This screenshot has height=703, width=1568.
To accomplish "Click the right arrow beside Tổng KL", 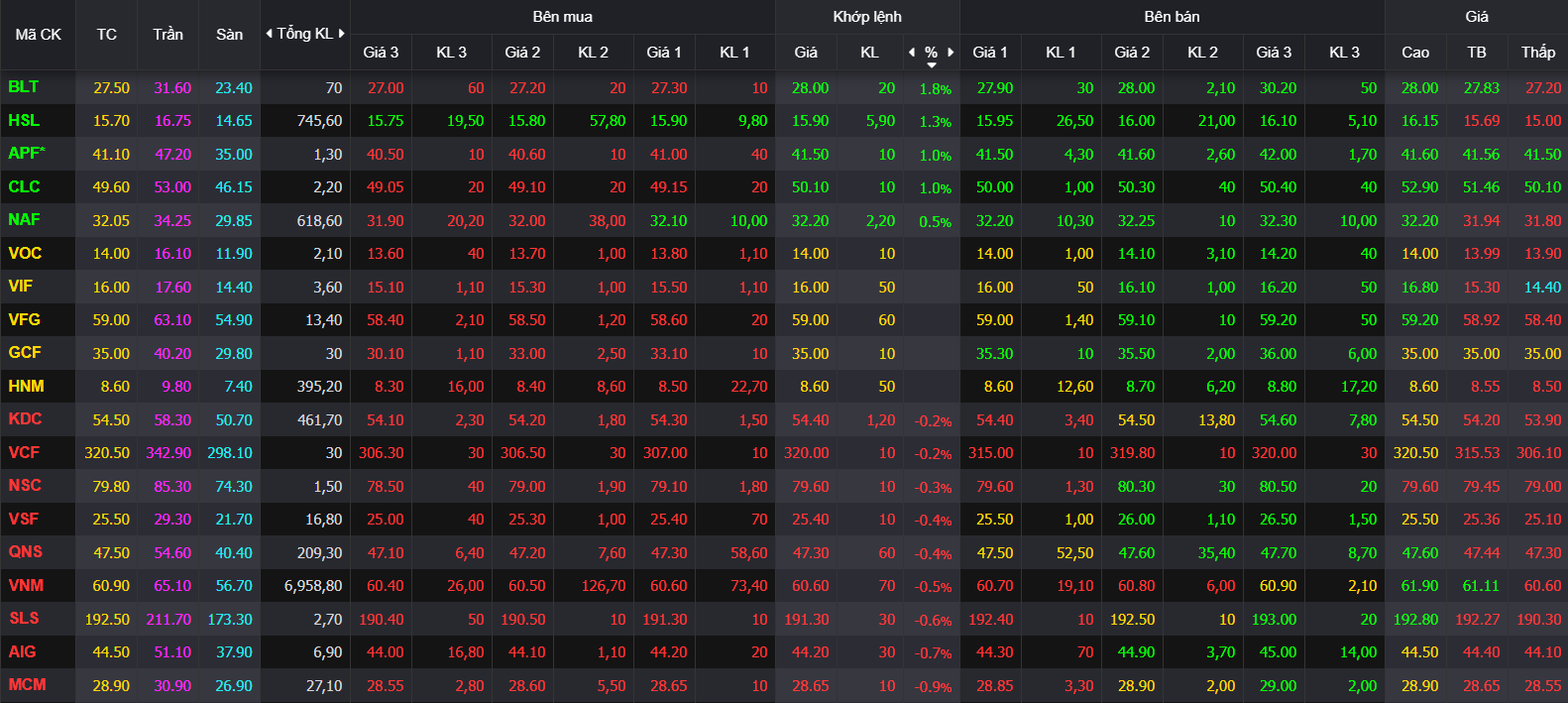I will pos(342,34).
